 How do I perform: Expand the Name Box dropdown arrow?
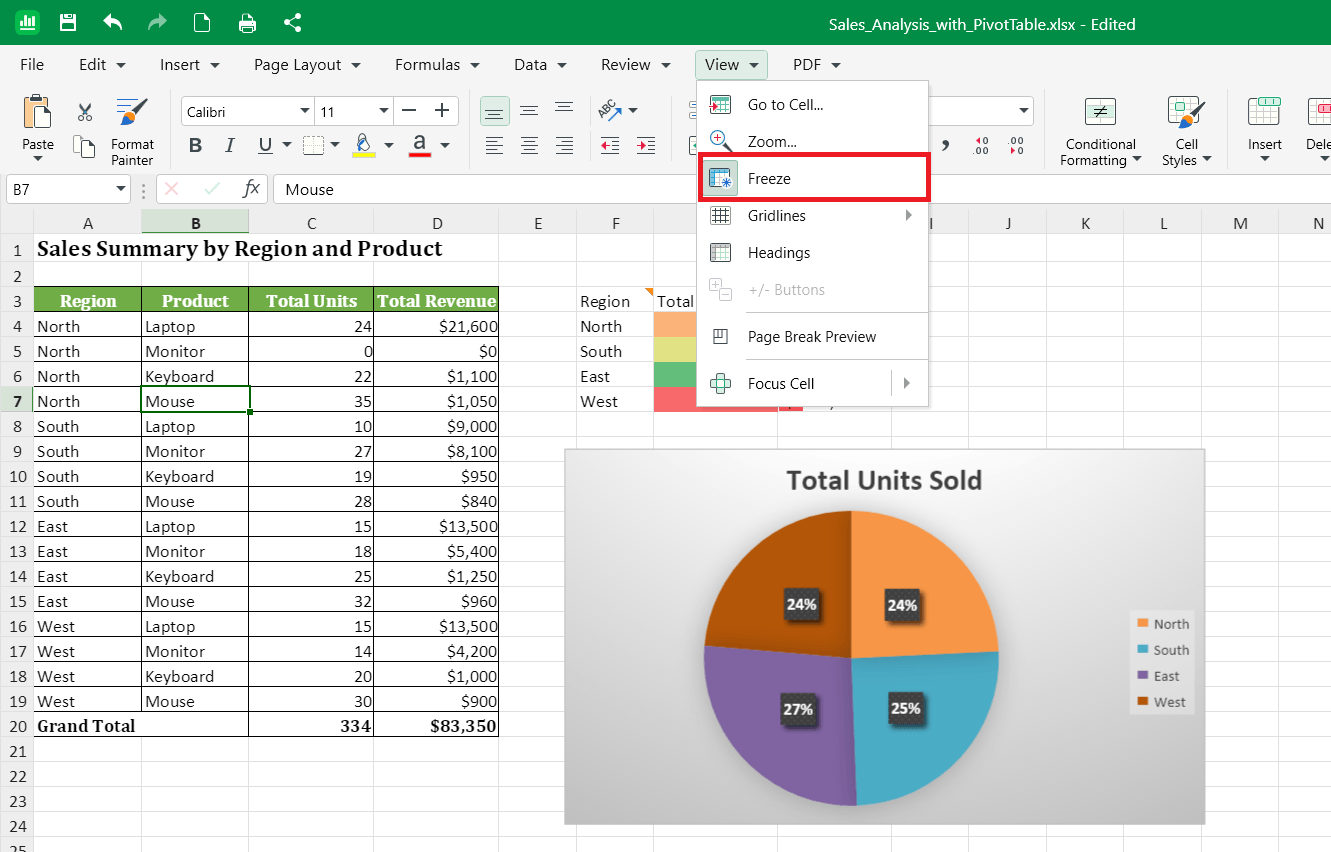tap(121, 188)
